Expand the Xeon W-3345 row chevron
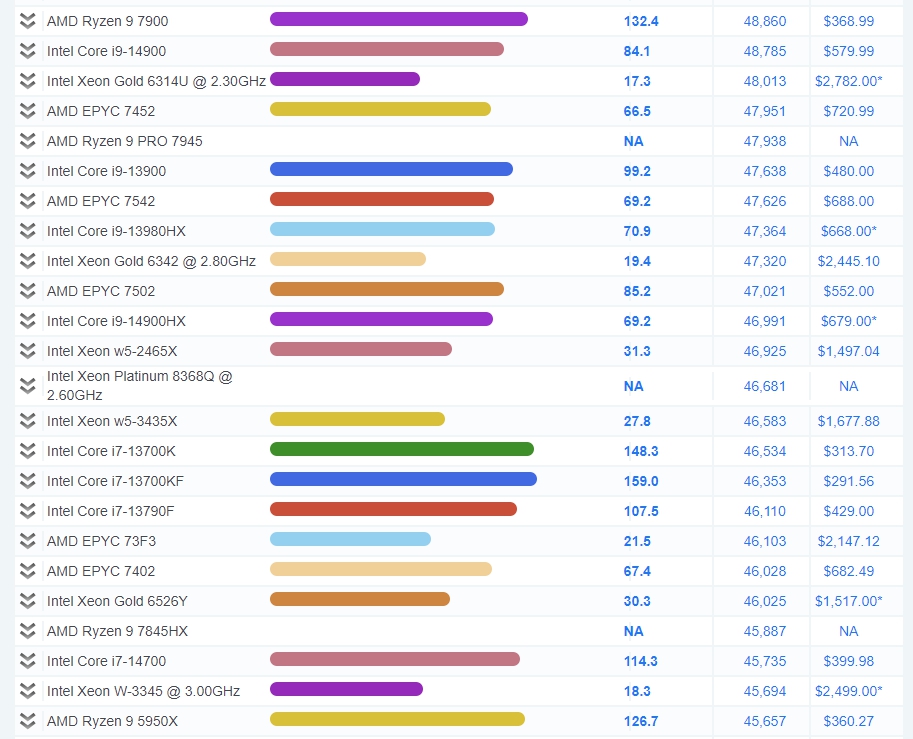The image size is (913, 739). (27, 691)
